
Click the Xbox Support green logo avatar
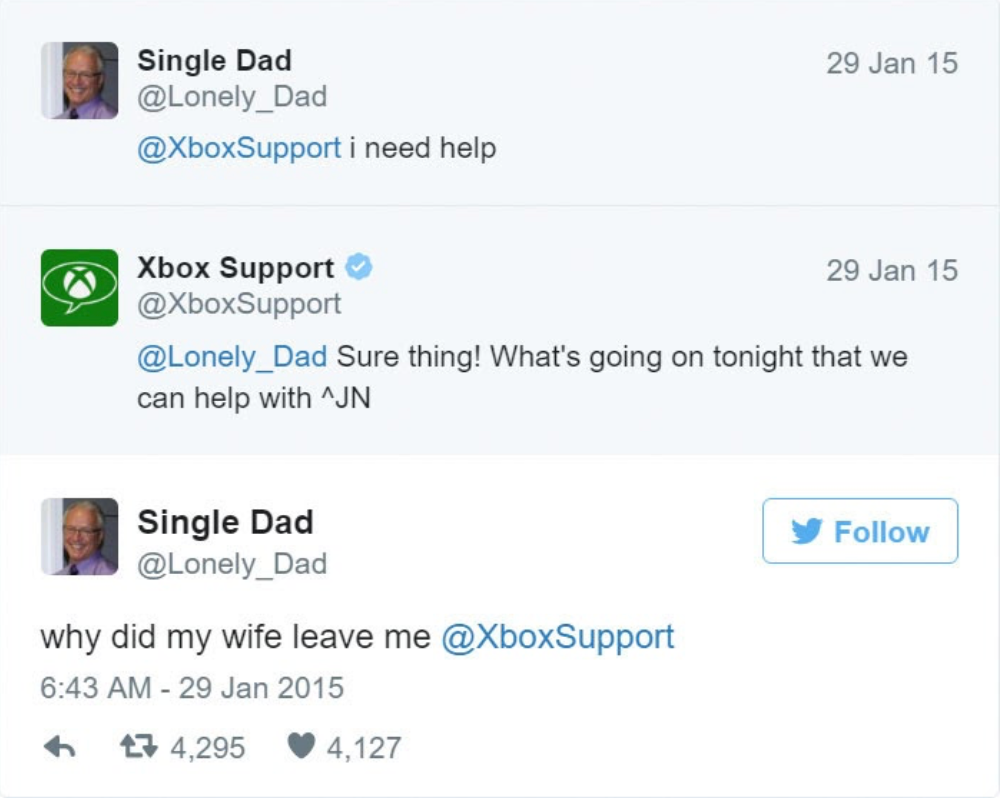(79, 288)
